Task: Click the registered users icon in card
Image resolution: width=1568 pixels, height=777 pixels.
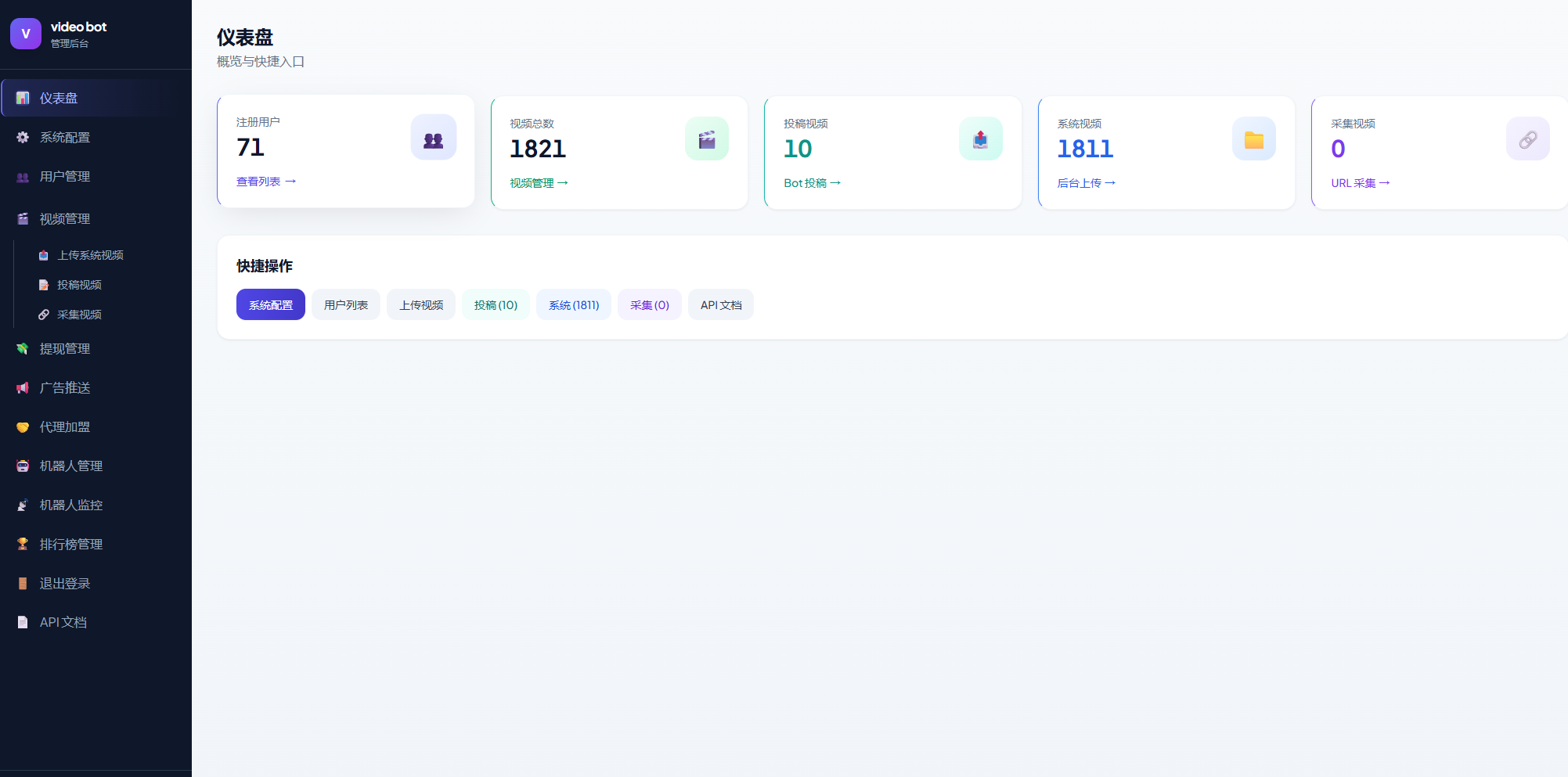Action: tap(433, 138)
